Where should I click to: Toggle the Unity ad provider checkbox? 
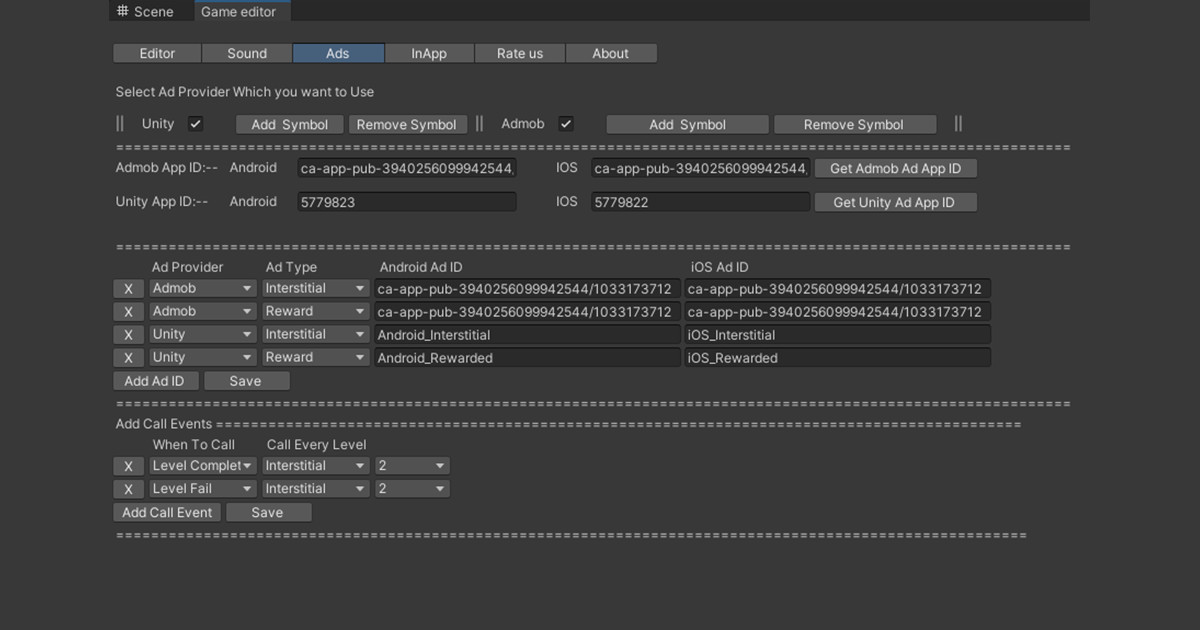click(196, 124)
